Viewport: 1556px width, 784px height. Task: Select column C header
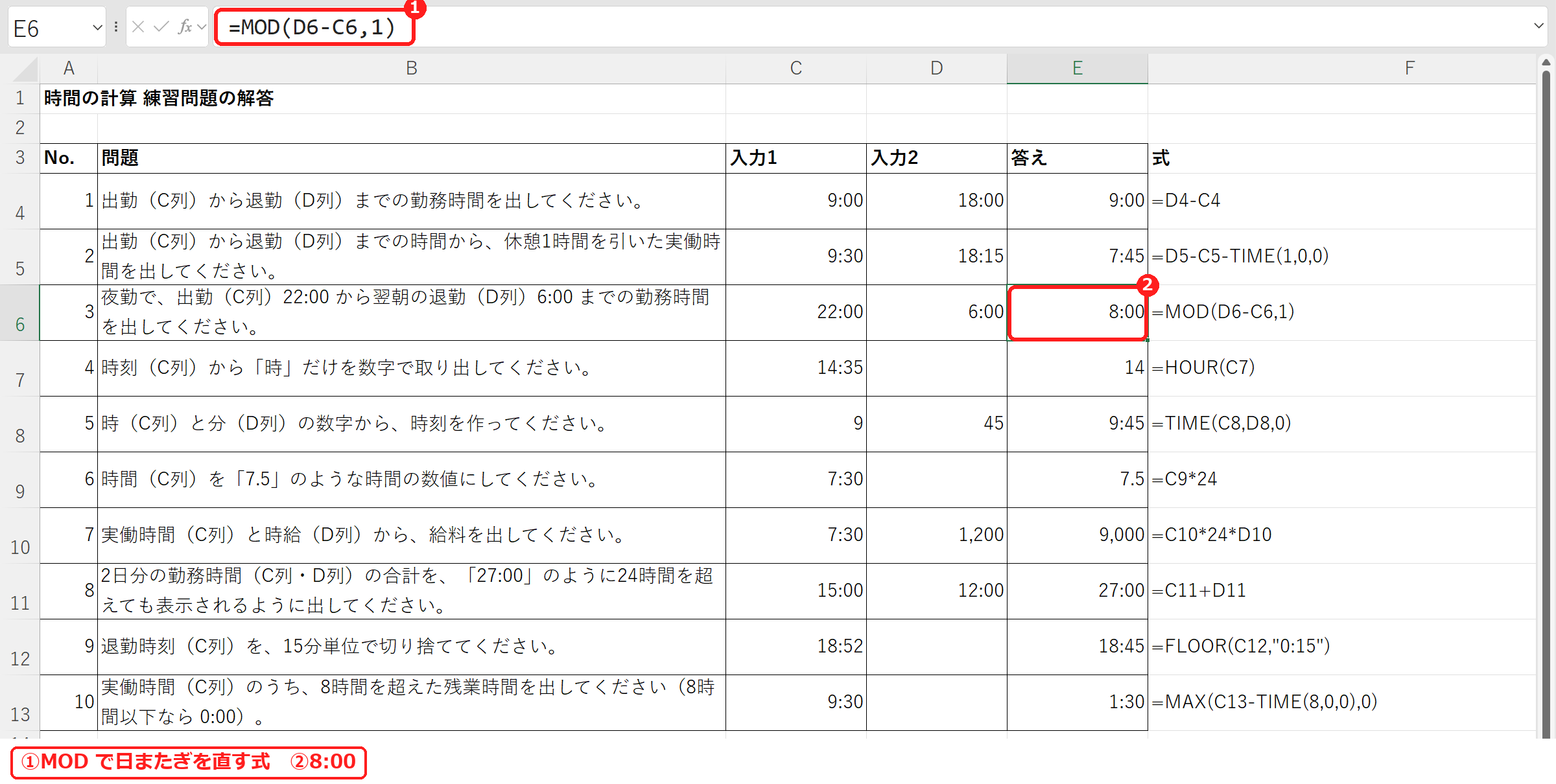[796, 68]
